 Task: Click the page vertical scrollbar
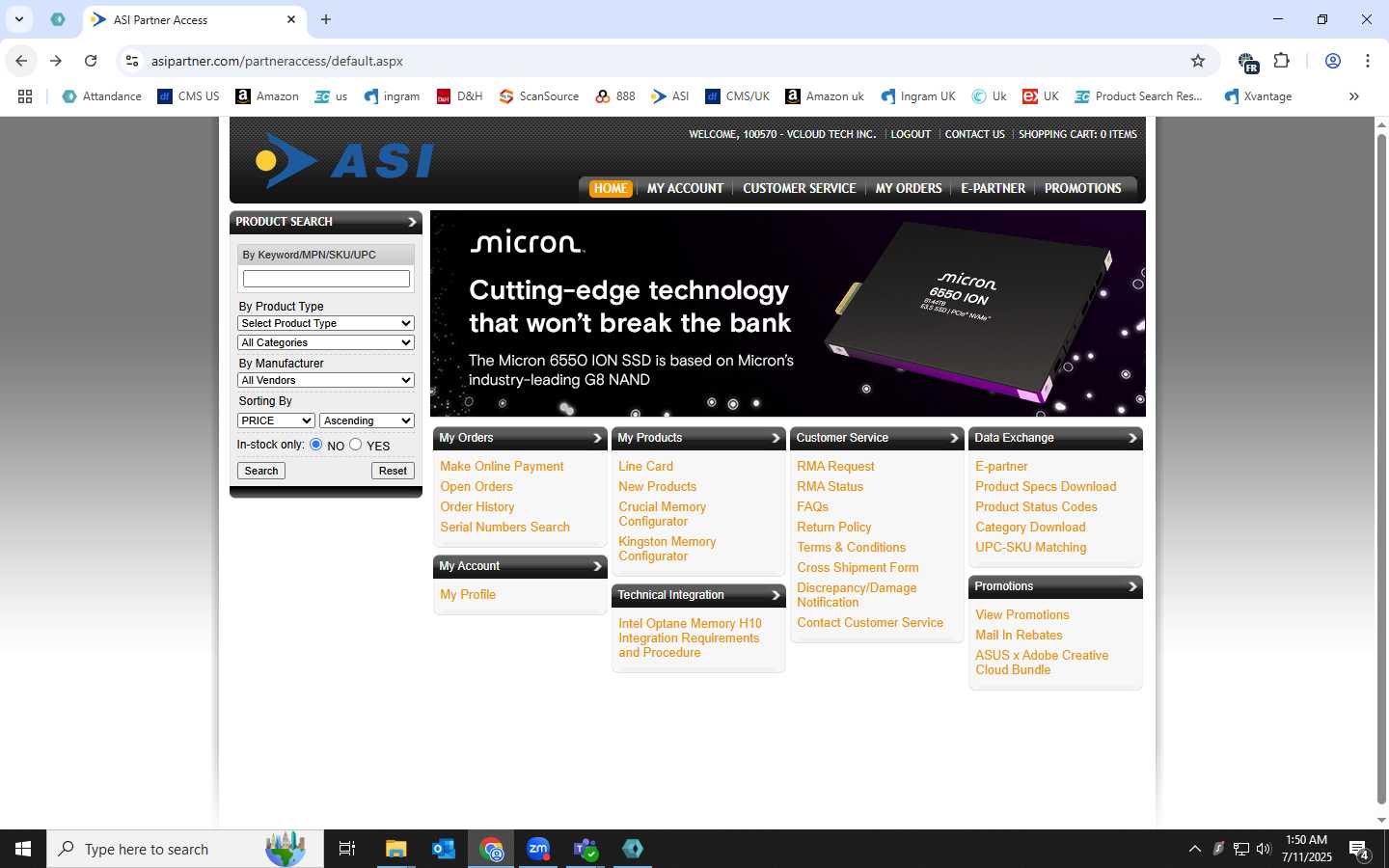(1381, 470)
